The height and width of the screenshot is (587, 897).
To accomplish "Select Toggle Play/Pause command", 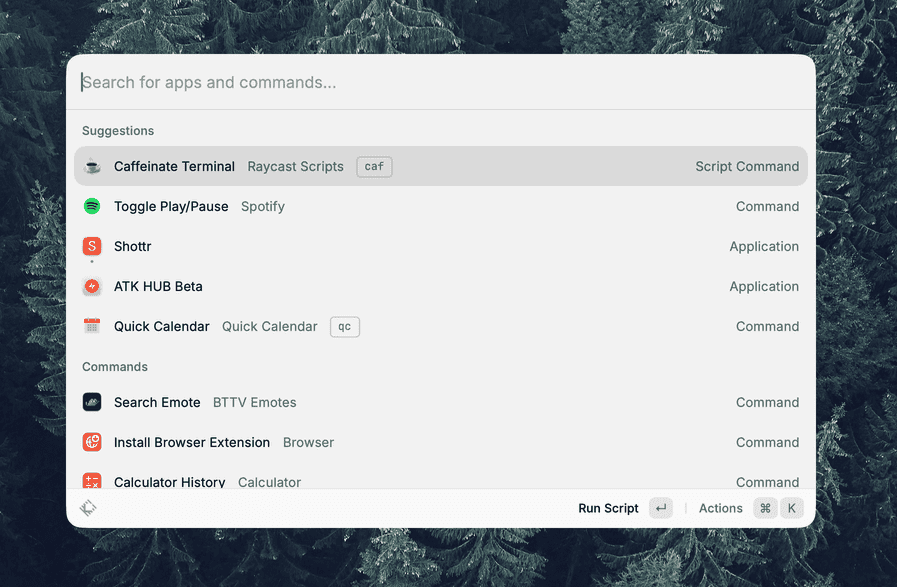I will (440, 207).
